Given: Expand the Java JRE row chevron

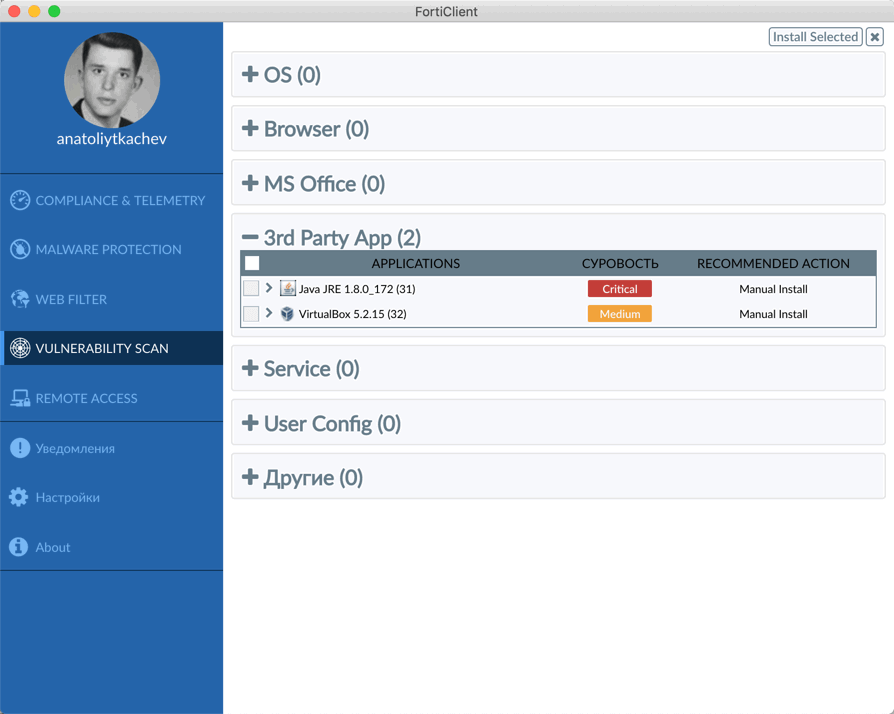Looking at the screenshot, I should 269,288.
